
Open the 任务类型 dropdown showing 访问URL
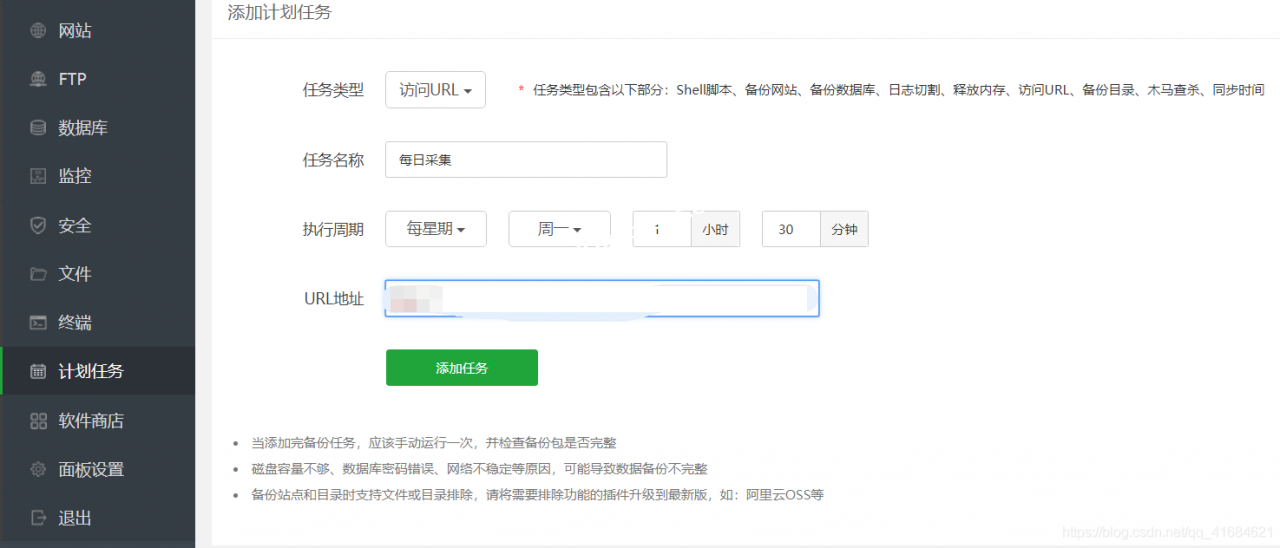pyautogui.click(x=435, y=90)
